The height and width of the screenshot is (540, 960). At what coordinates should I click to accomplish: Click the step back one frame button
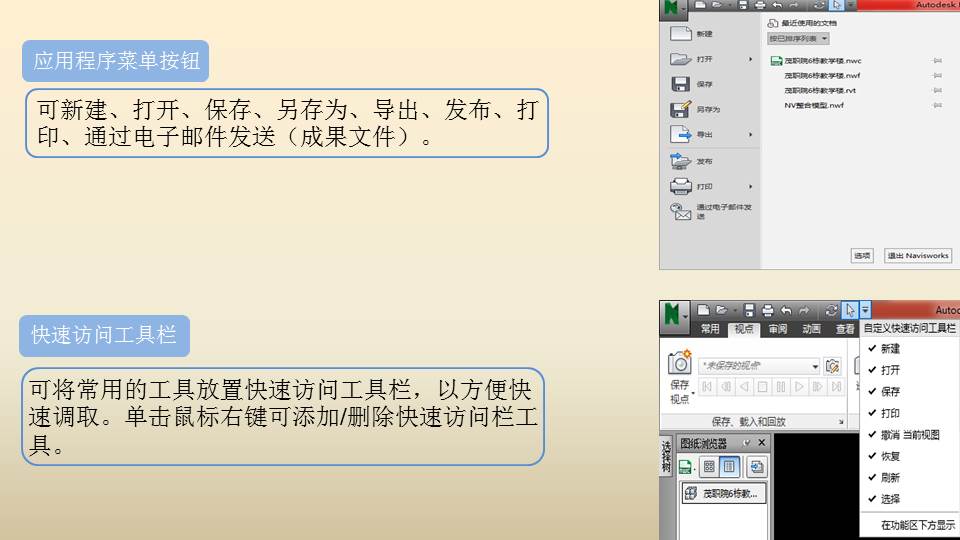point(726,386)
